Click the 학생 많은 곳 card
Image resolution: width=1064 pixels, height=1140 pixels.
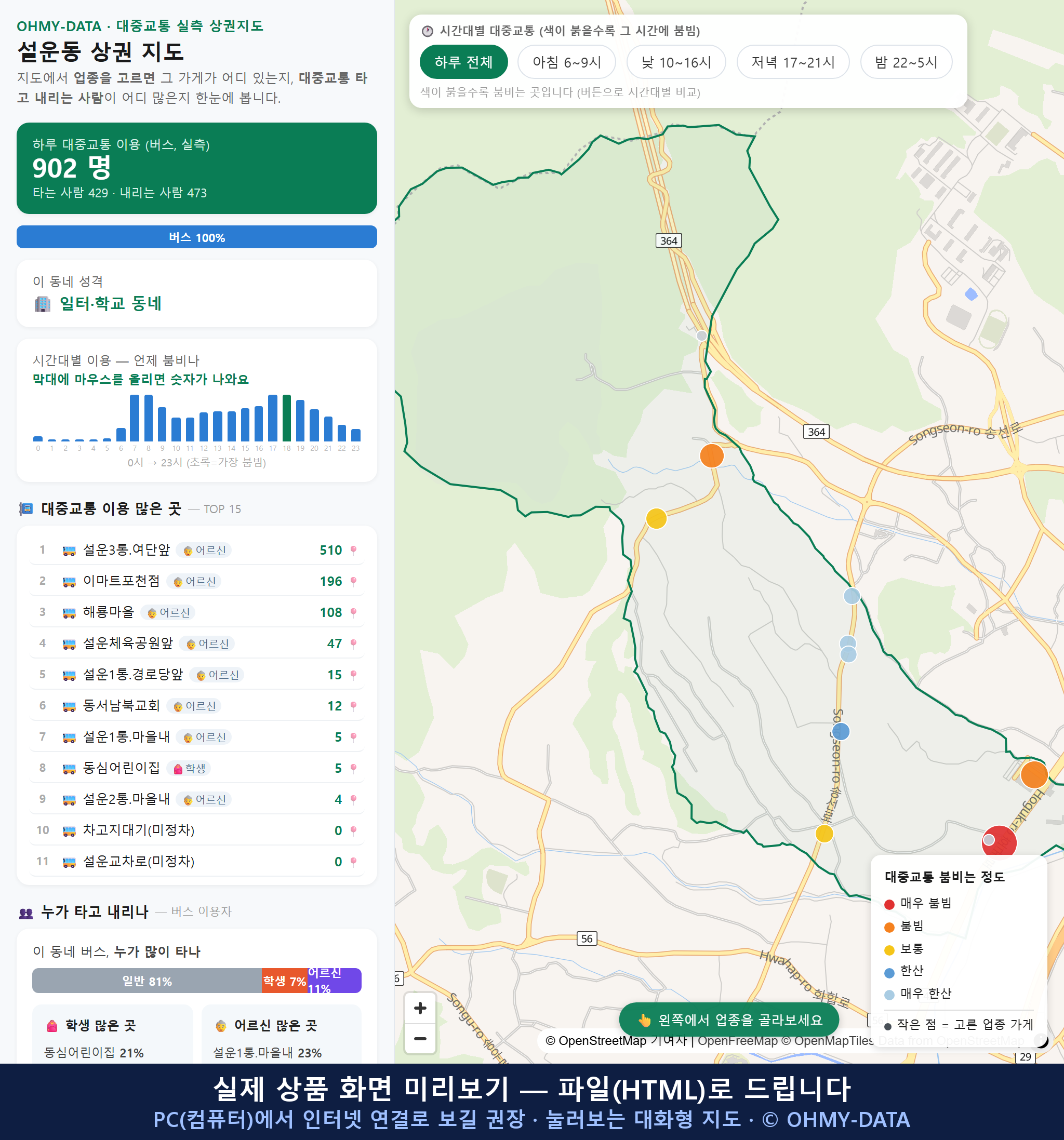pyautogui.click(x=112, y=1034)
